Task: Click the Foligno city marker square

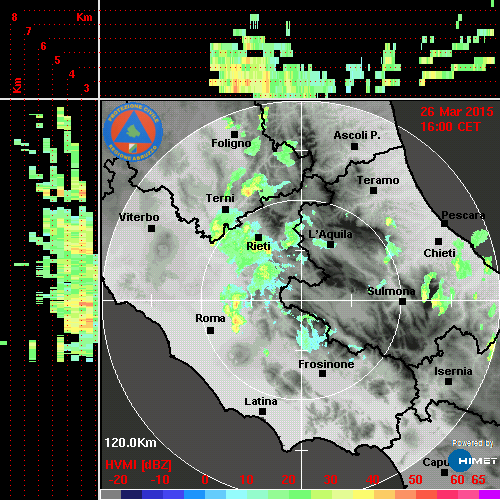Action: tap(234, 134)
